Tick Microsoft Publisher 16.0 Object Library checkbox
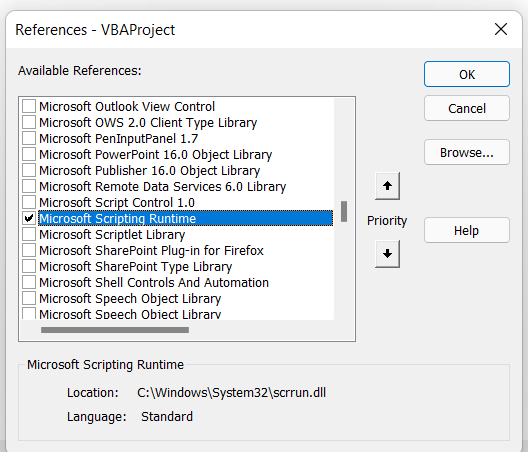 [x=29, y=170]
